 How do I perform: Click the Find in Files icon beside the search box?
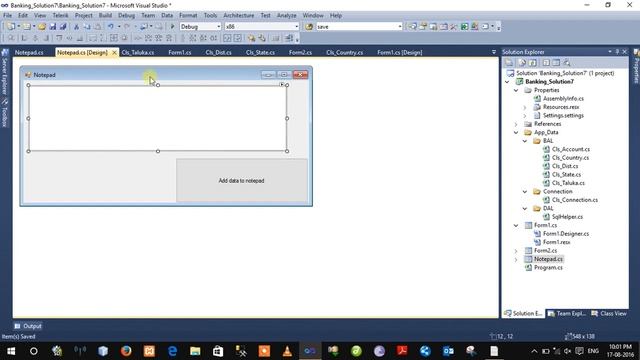pyautogui.click(x=309, y=27)
